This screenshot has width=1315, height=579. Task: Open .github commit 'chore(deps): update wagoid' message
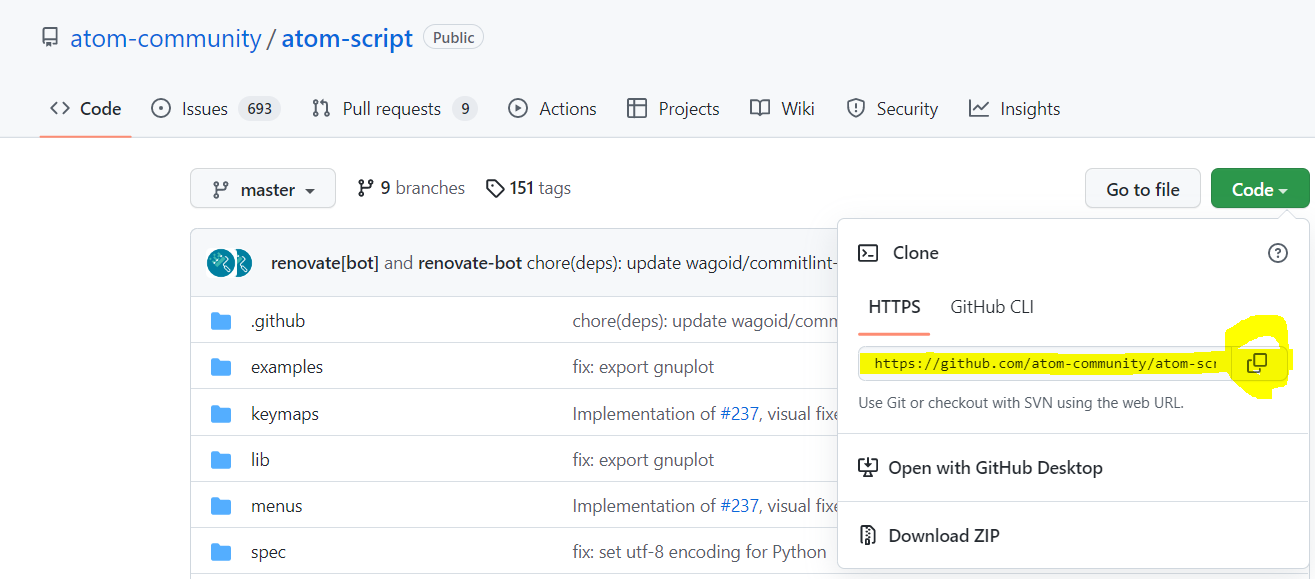click(x=705, y=321)
